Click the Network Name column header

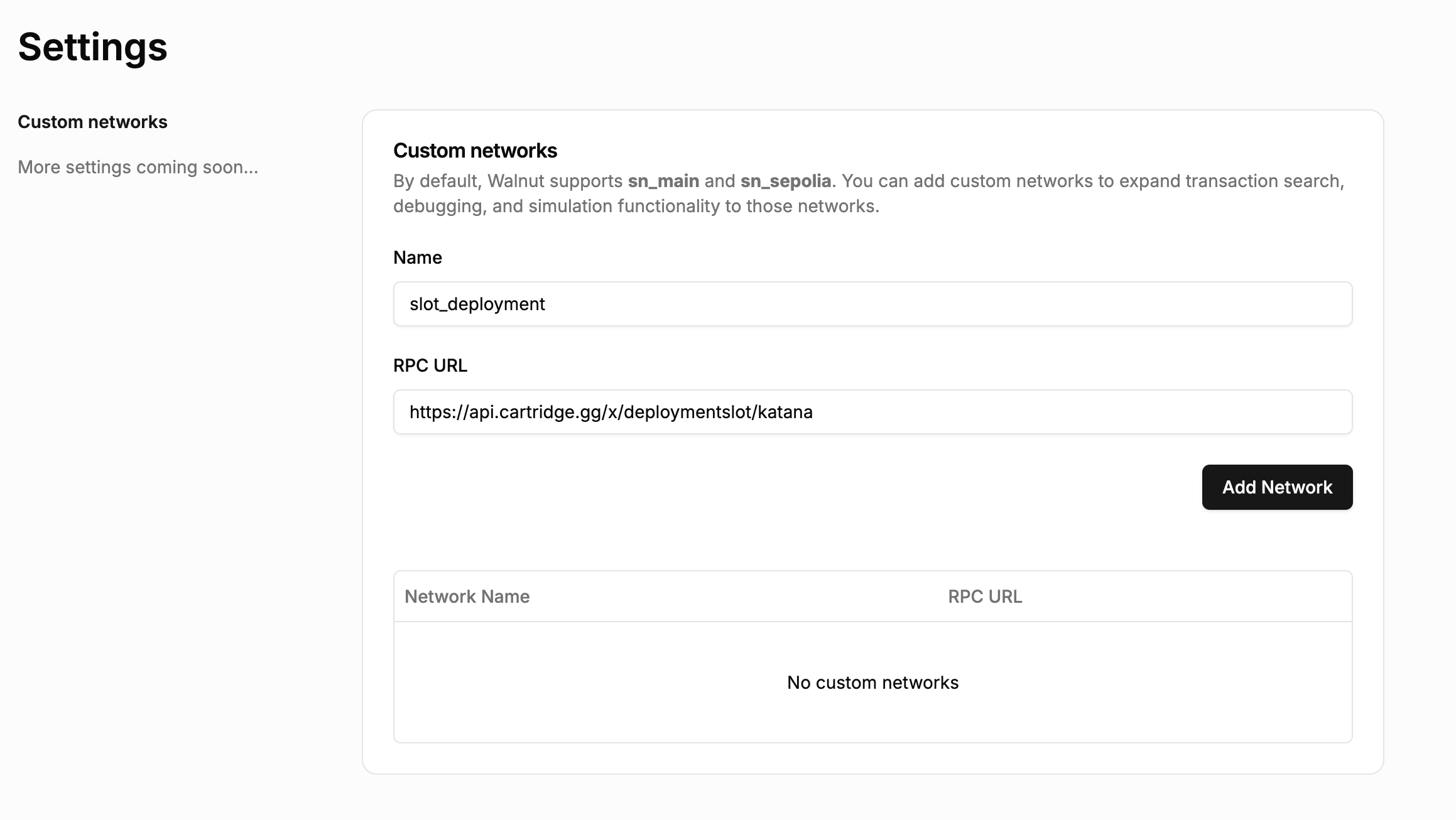pyautogui.click(x=467, y=596)
